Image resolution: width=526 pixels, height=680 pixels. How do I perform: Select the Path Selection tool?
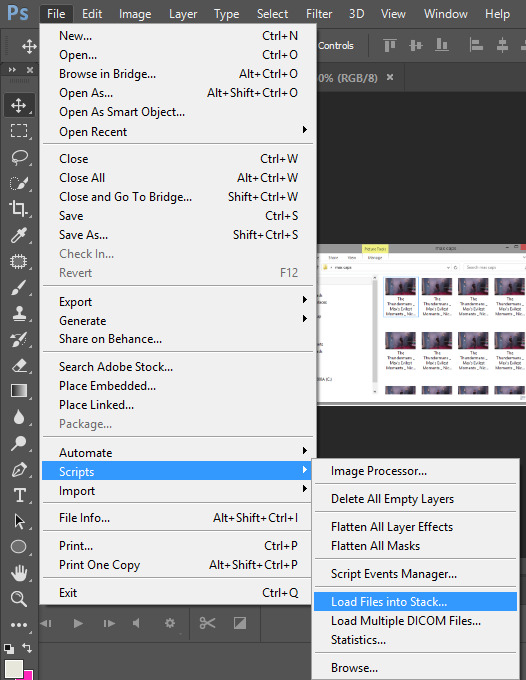click(19, 521)
